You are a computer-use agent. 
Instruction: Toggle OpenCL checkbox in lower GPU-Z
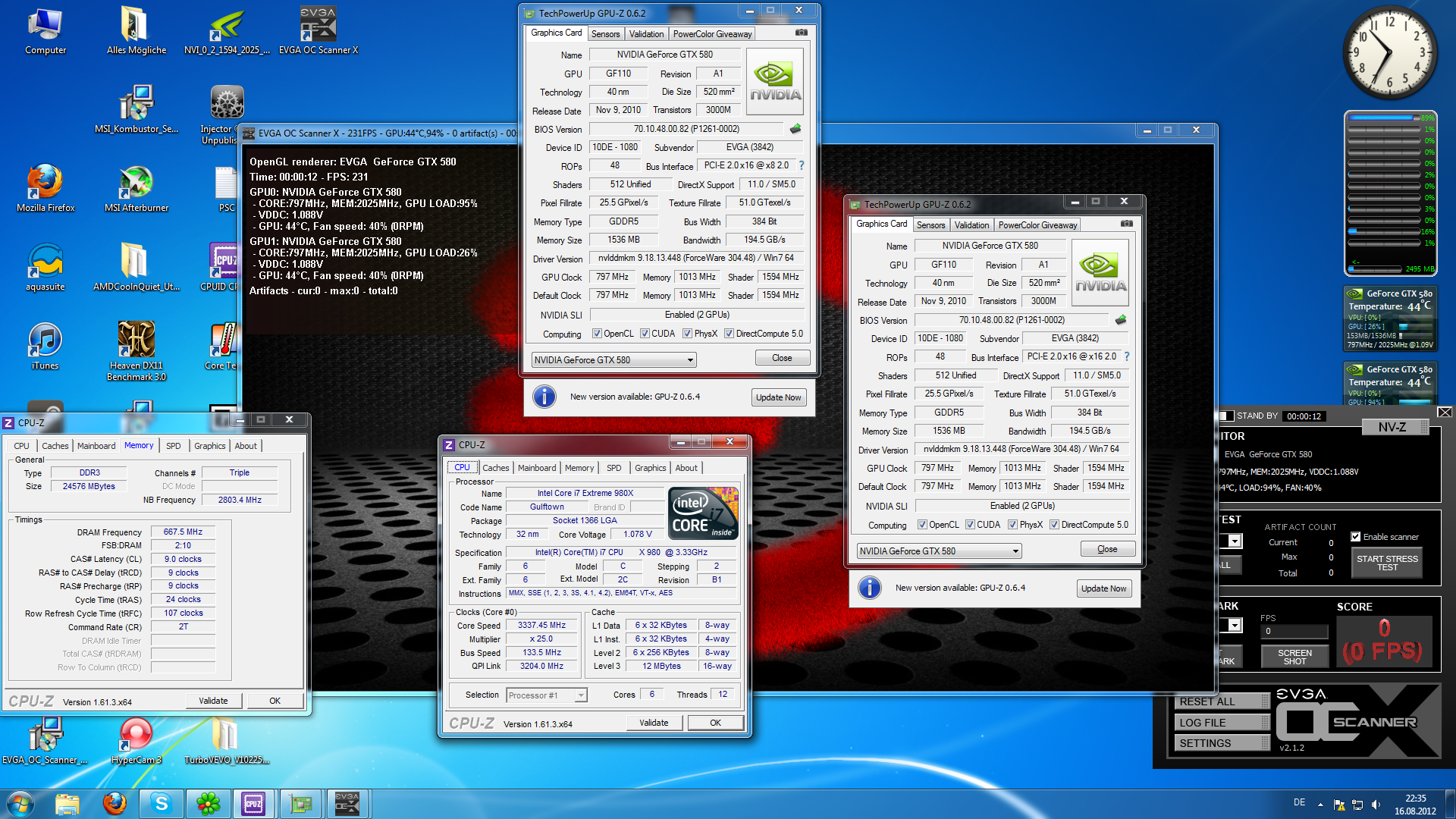pos(922,525)
